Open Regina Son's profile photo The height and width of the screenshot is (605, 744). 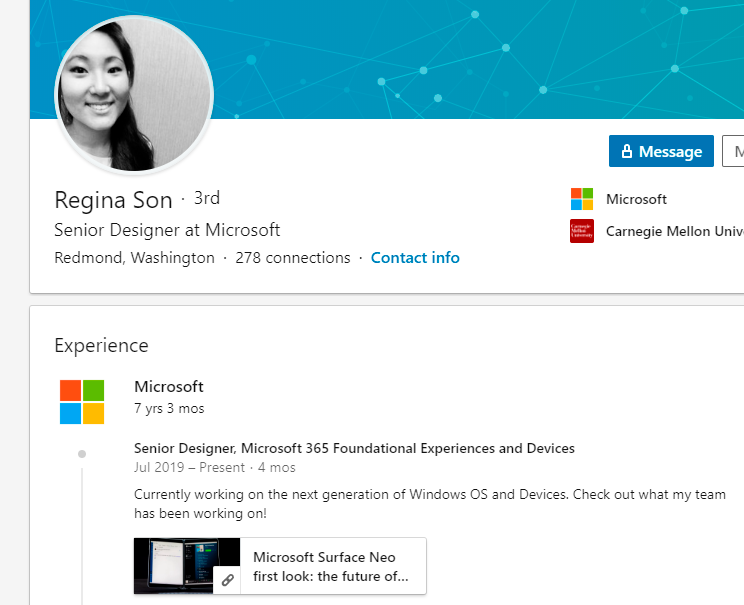click(x=134, y=95)
